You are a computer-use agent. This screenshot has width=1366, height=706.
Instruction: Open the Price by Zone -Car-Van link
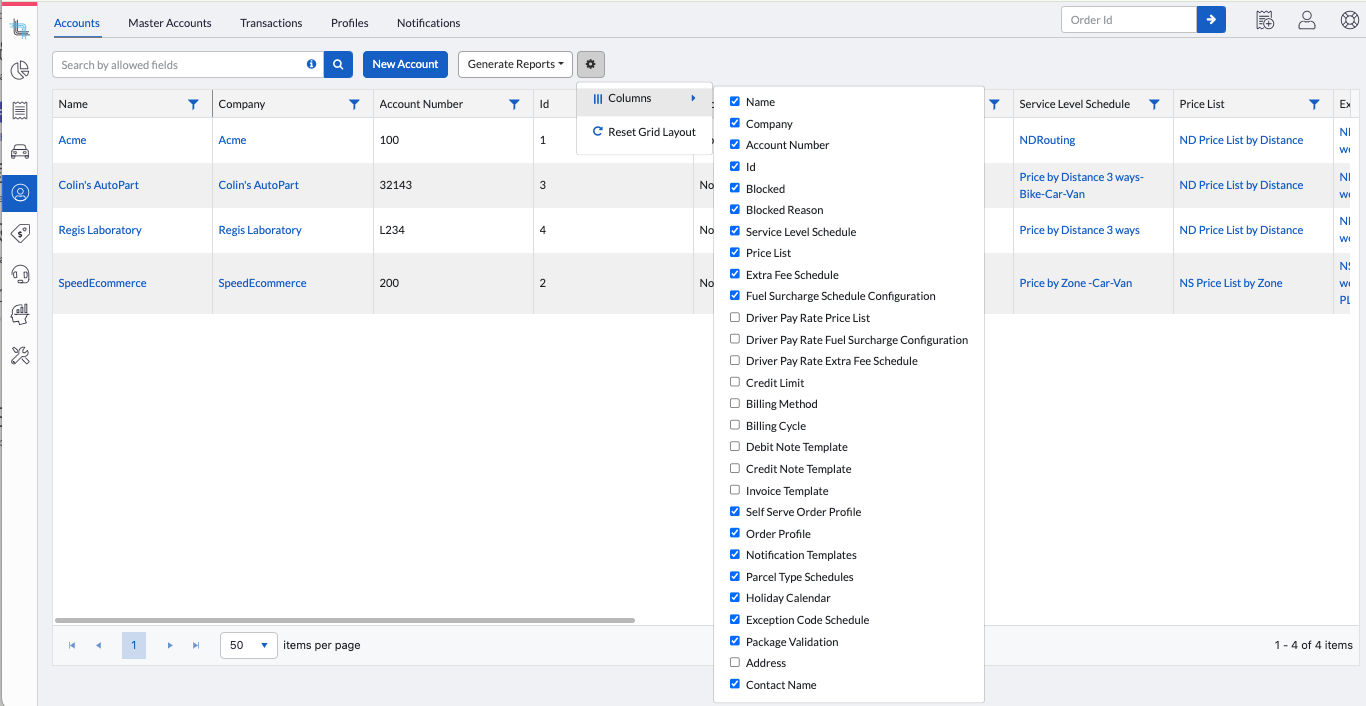(1076, 283)
